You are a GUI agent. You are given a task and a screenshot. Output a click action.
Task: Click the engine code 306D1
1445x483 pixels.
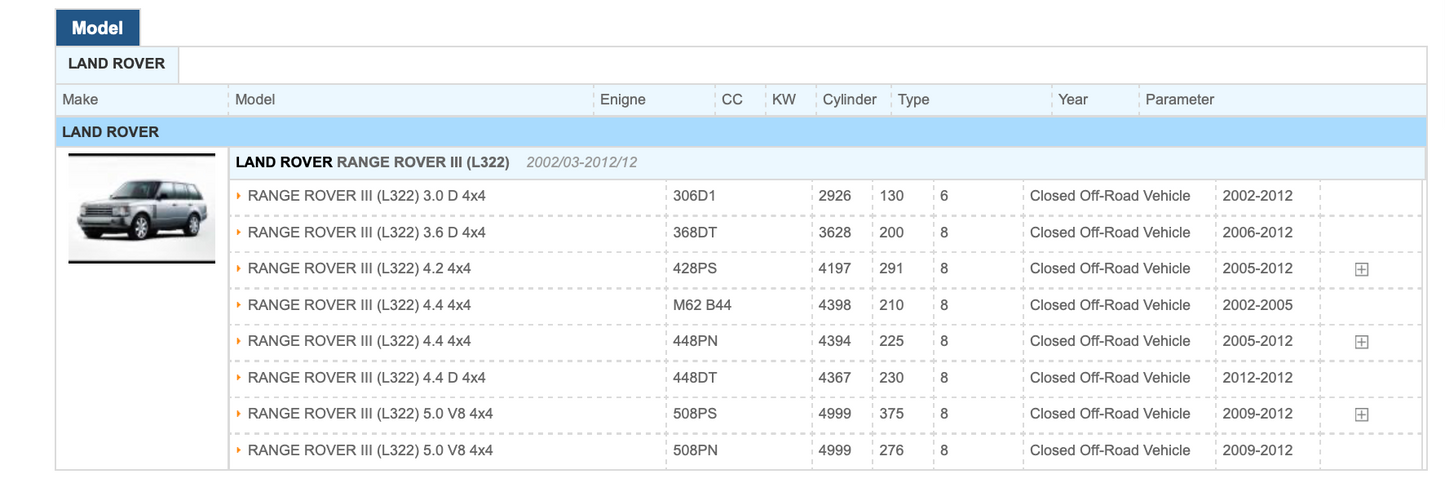pos(694,196)
